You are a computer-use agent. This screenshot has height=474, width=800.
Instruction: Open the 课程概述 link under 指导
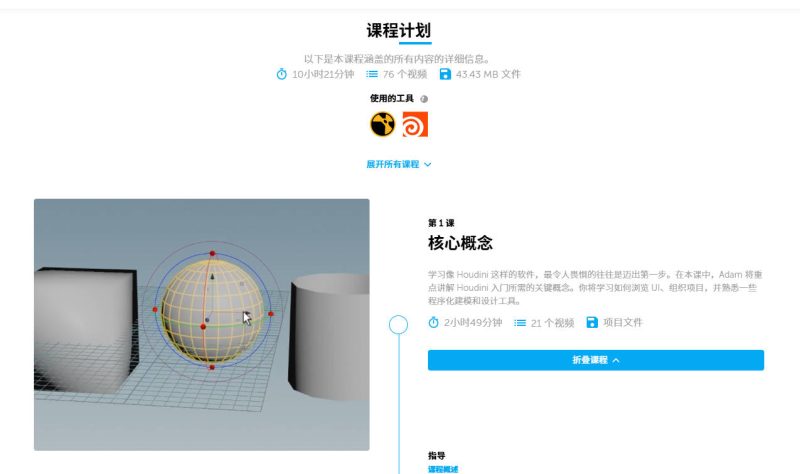pyautogui.click(x=443, y=469)
